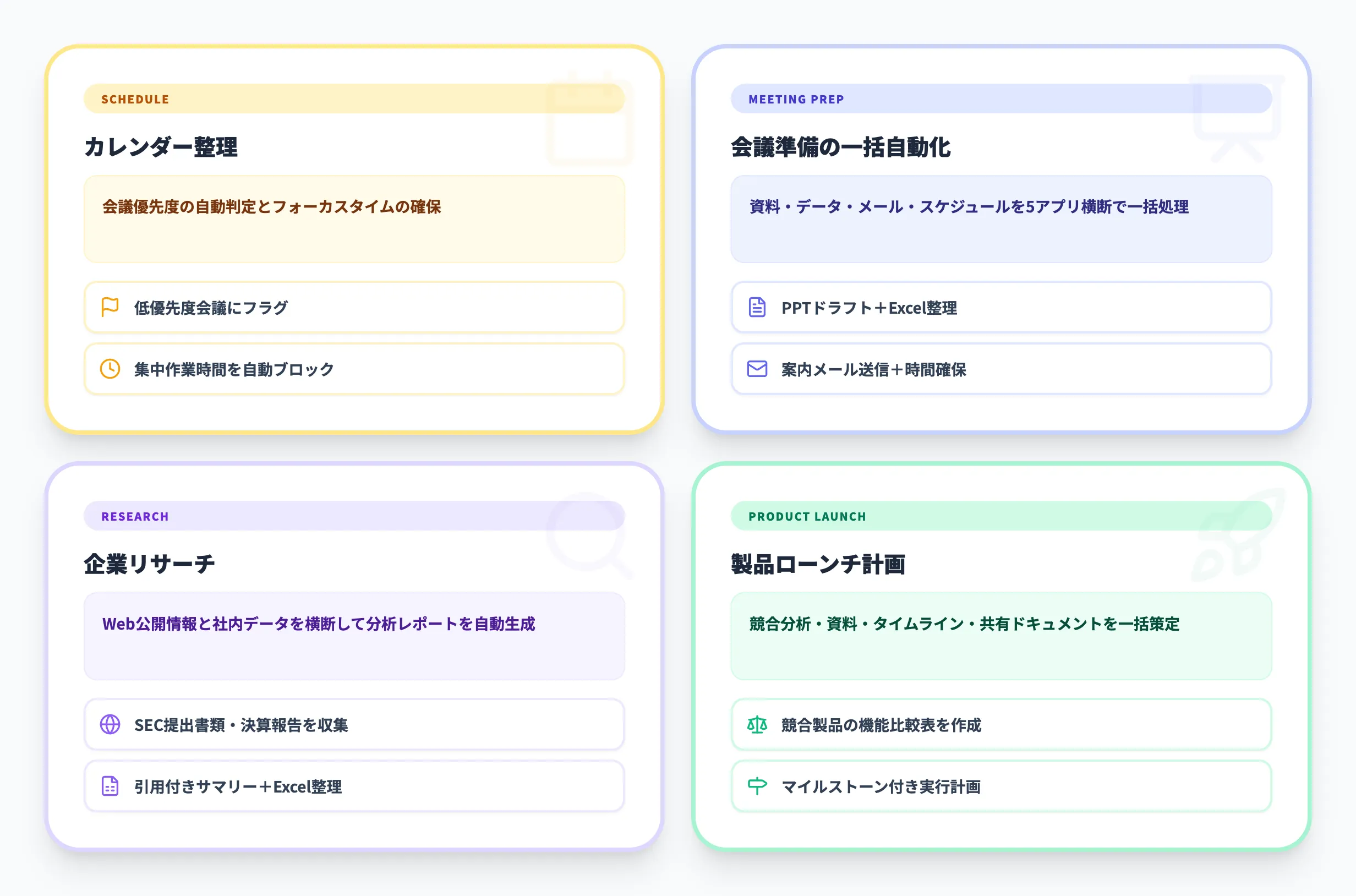
Task: Select the globe icon beside SEC提出書類・決算報告を収集
Action: coord(110,725)
